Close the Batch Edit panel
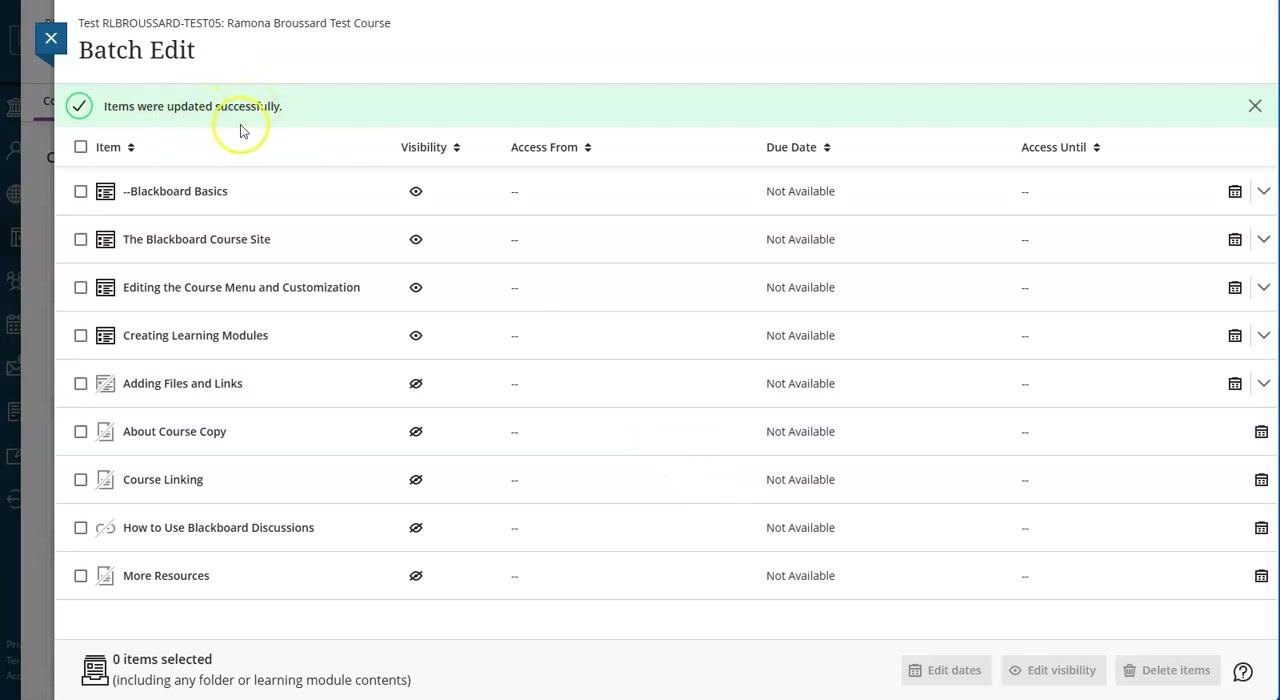The width and height of the screenshot is (1280, 700). click(x=51, y=38)
